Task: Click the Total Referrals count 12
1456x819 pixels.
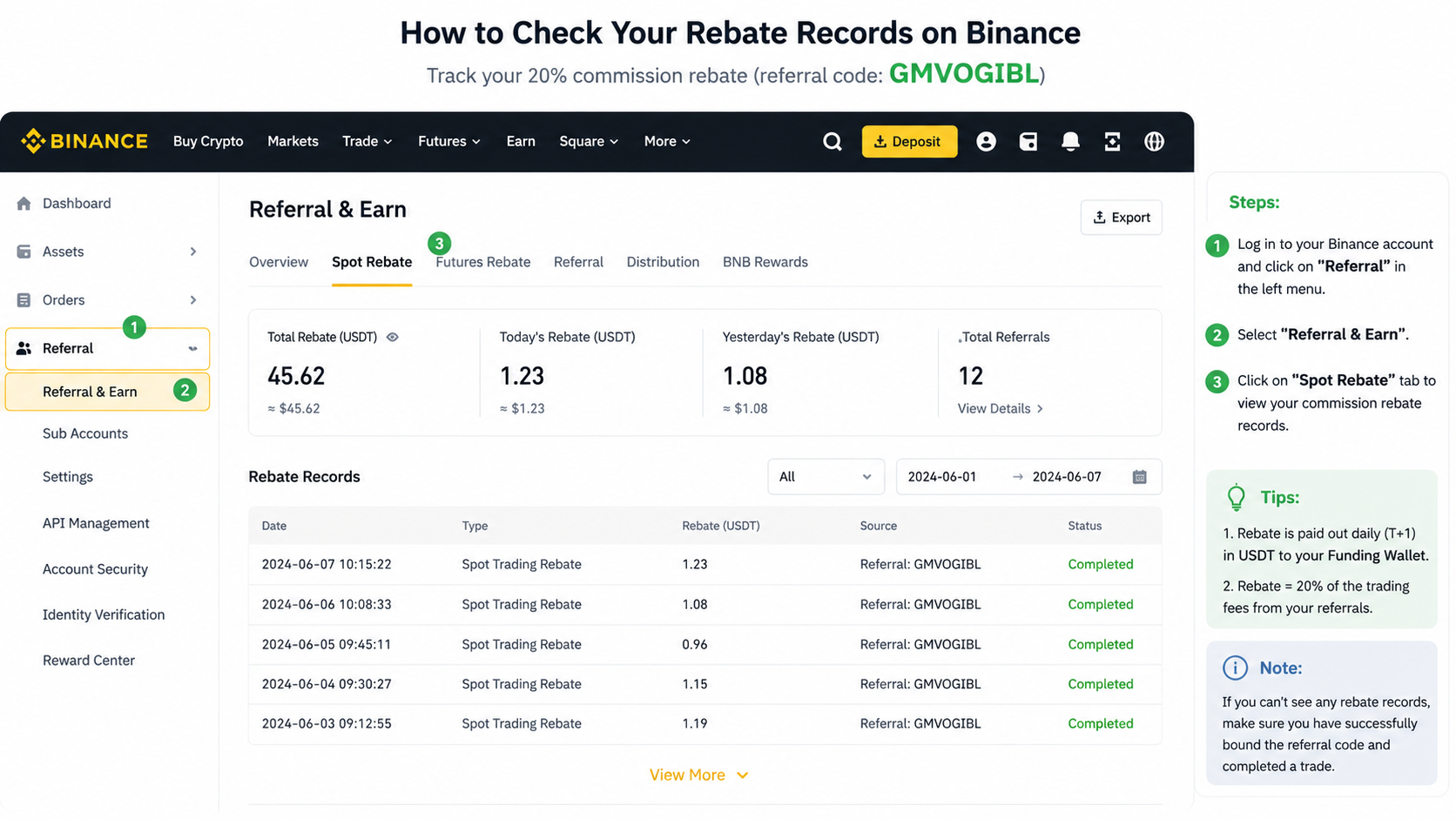Action: click(971, 376)
